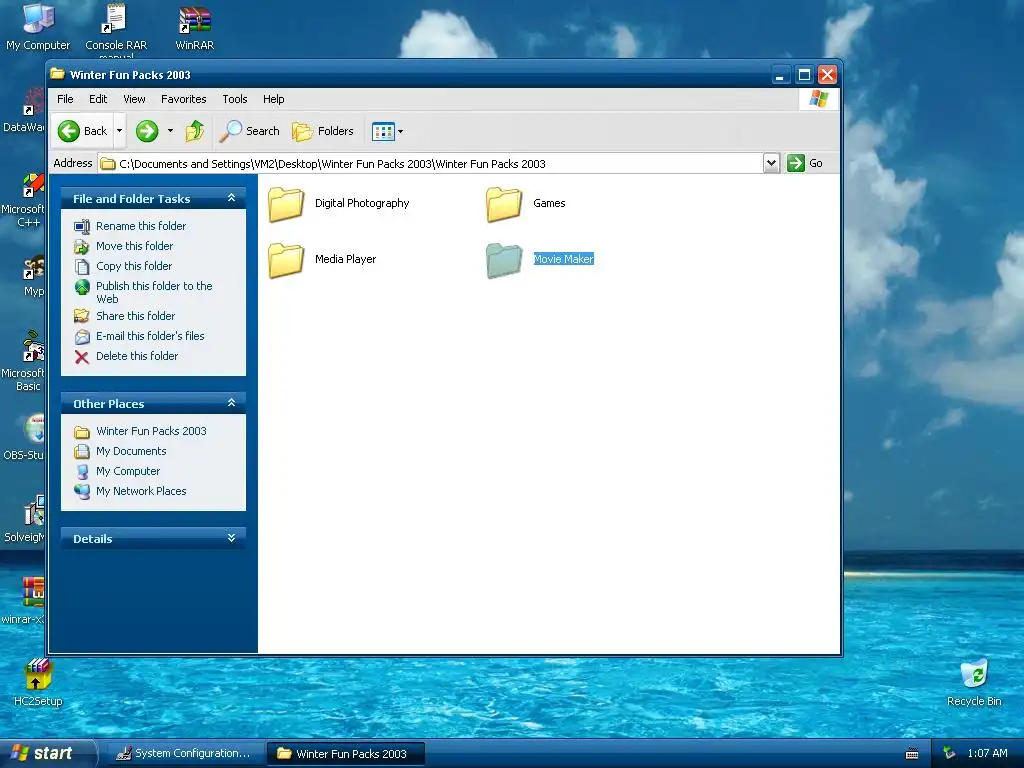Select the Digital Photography folder icon

286,204
